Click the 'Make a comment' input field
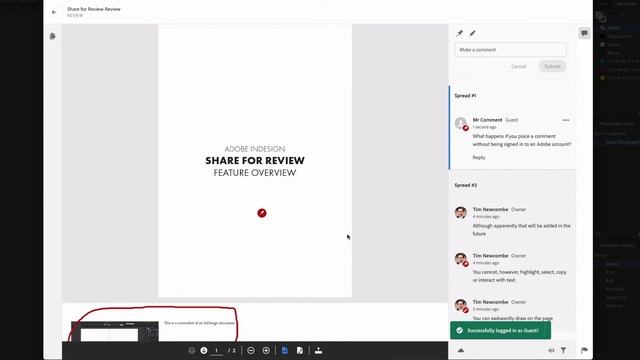The width and height of the screenshot is (640, 360). (510, 50)
